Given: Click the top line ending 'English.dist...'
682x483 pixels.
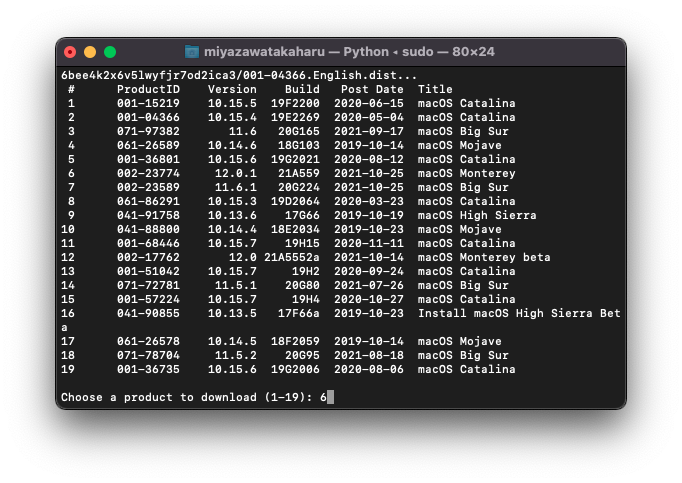Looking at the screenshot, I should pos(239,75).
